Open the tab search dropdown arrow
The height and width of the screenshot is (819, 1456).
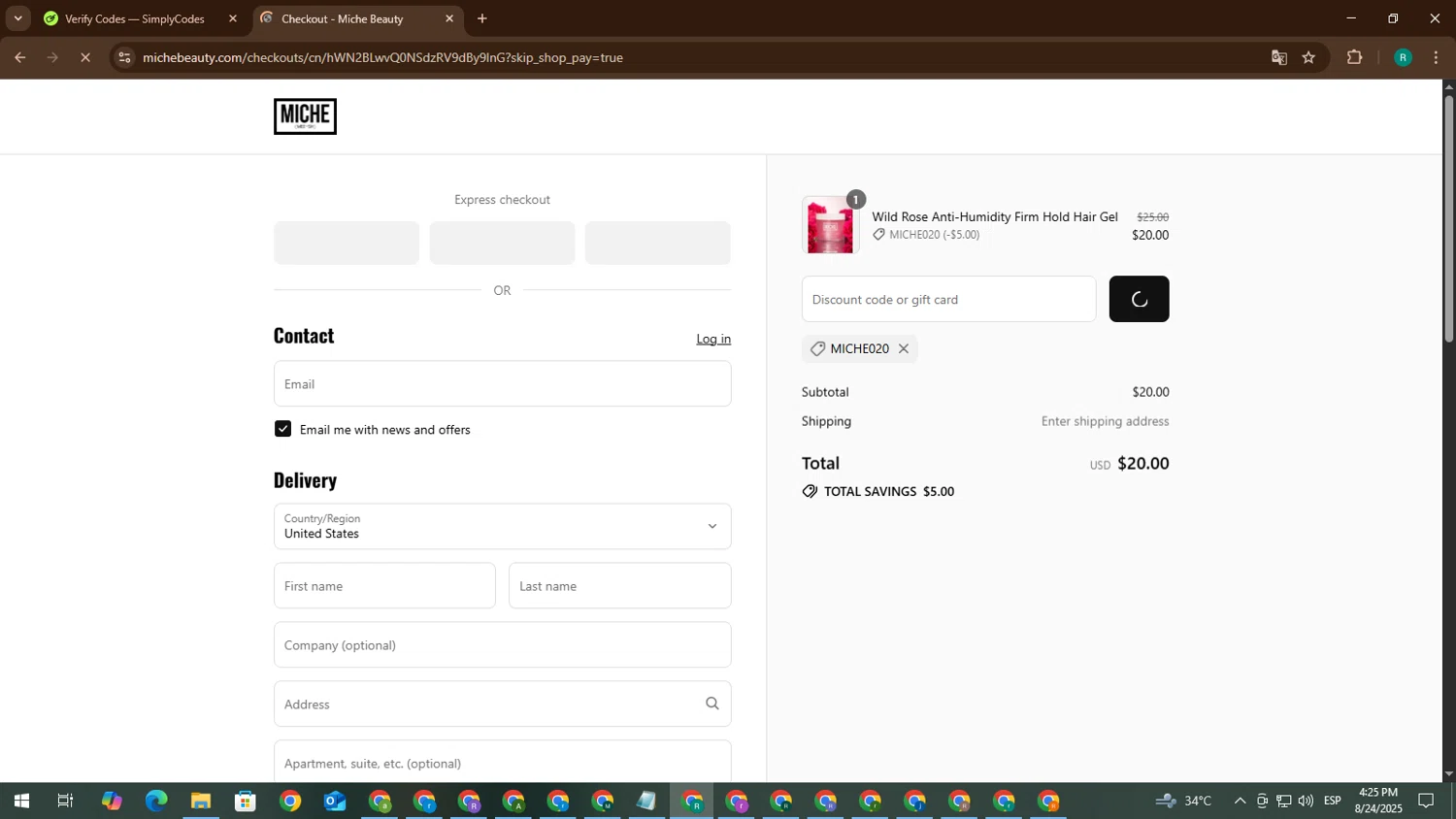coord(17,18)
